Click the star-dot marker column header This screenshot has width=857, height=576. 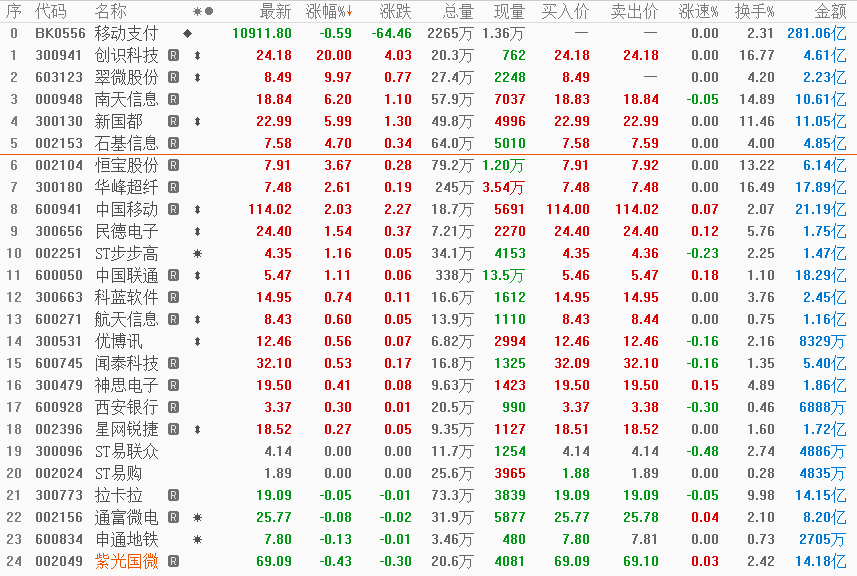click(x=203, y=11)
